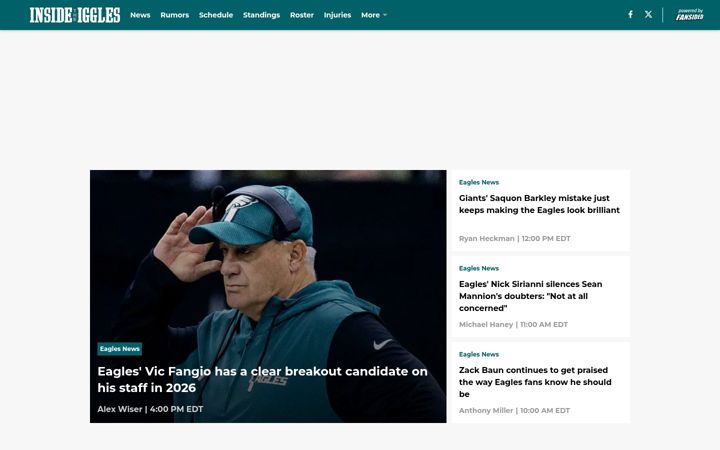Open the X (Twitter) icon in header
720x450 pixels.
pyautogui.click(x=648, y=15)
